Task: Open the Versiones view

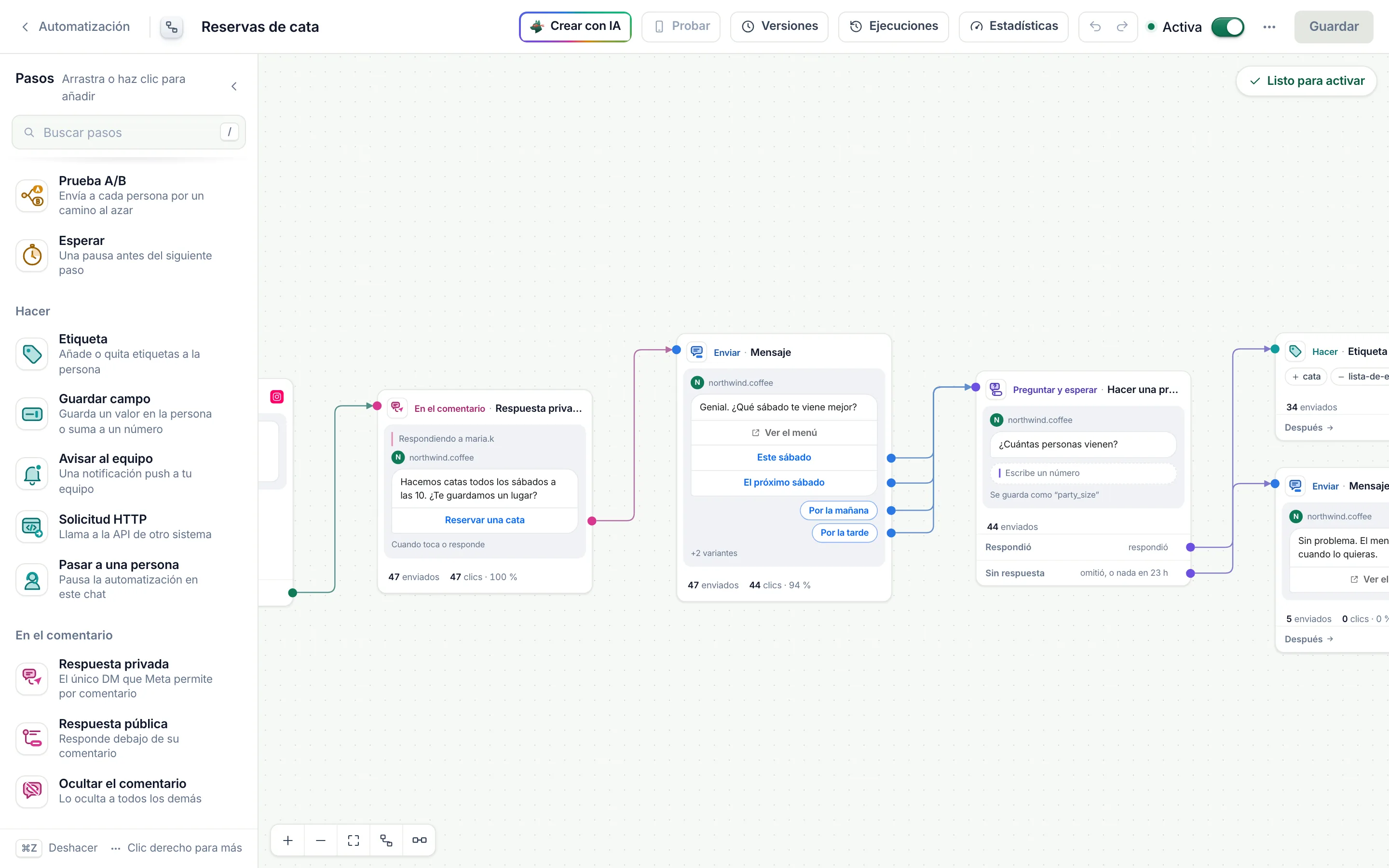Action: (779, 27)
